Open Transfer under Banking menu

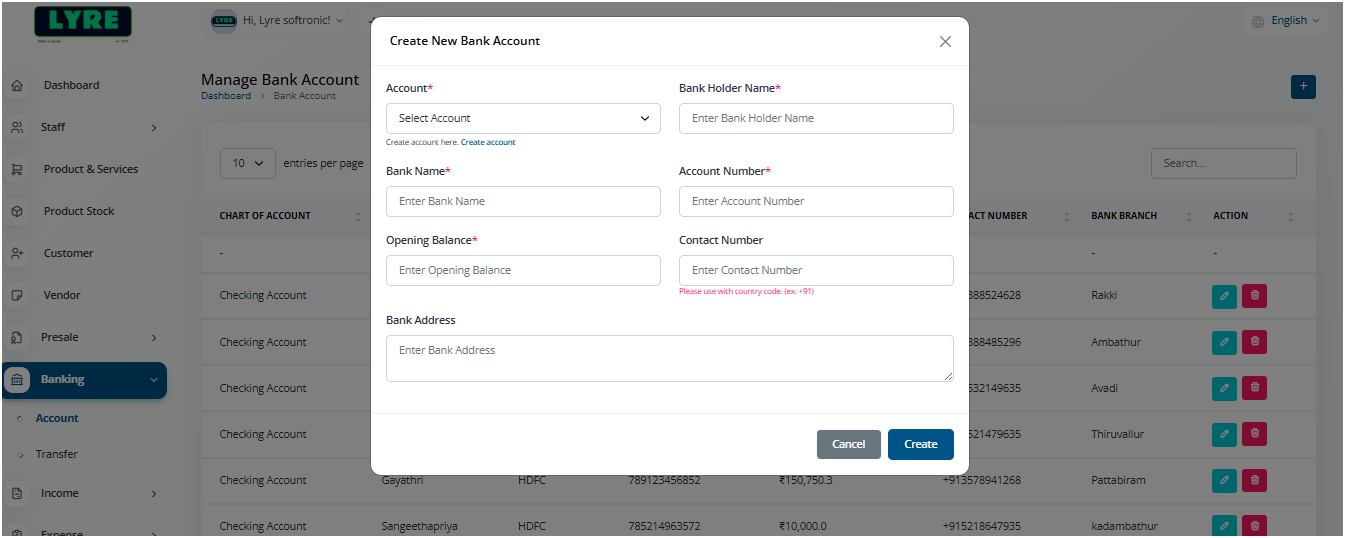pos(56,454)
